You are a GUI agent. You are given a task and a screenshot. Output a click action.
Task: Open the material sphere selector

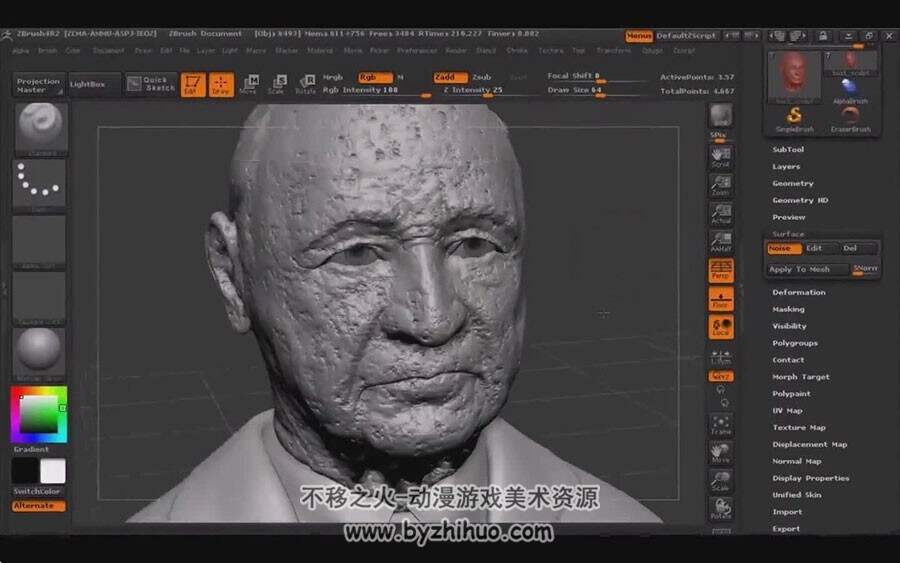(x=39, y=353)
